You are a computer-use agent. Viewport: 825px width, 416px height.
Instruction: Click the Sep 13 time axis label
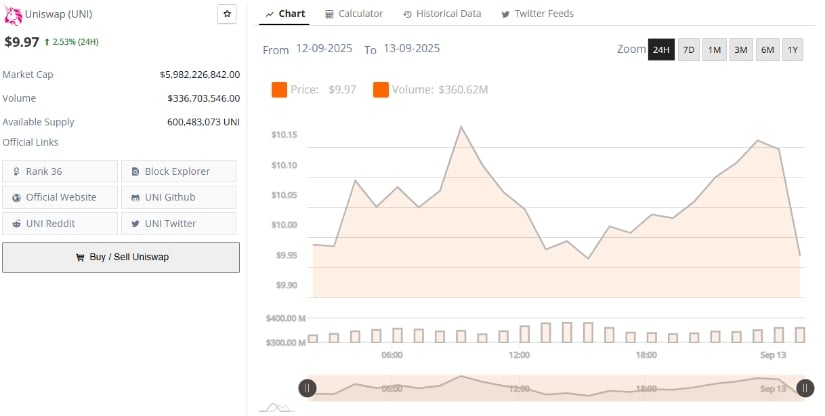(x=773, y=356)
